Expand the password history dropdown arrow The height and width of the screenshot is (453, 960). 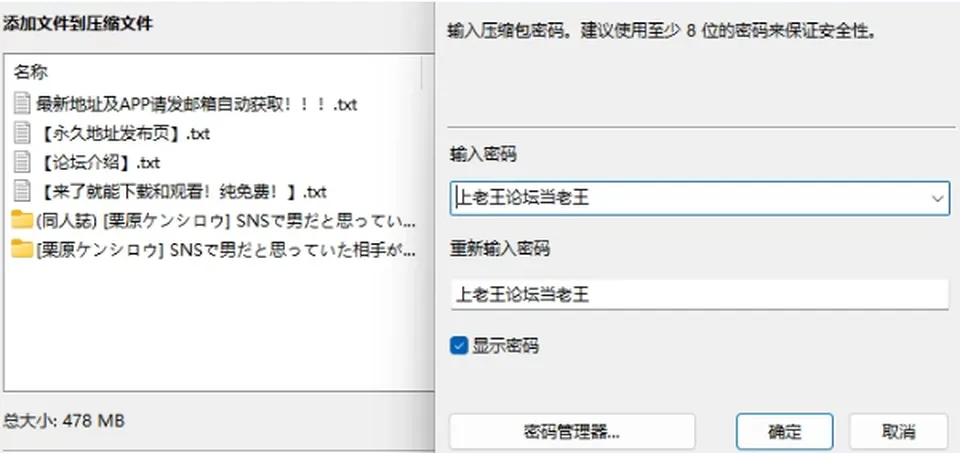click(x=937, y=198)
